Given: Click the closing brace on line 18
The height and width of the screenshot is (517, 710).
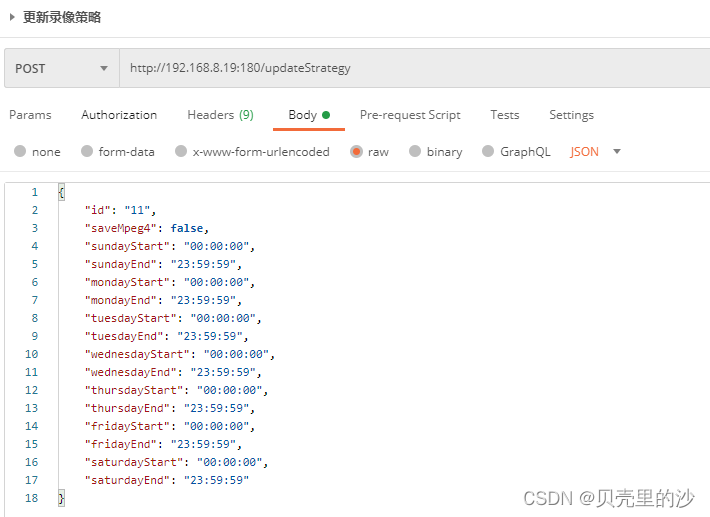Looking at the screenshot, I should point(62,498).
